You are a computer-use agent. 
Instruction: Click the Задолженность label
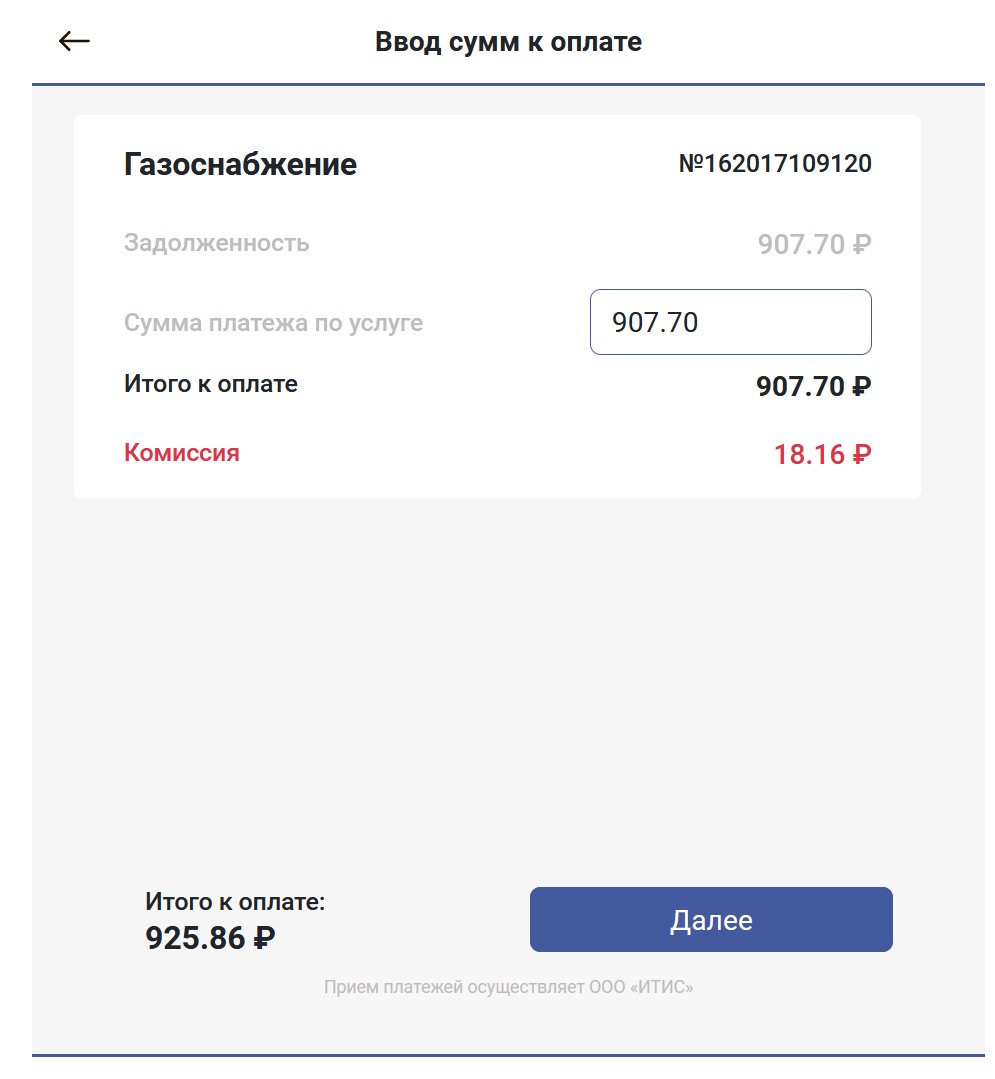click(x=216, y=243)
